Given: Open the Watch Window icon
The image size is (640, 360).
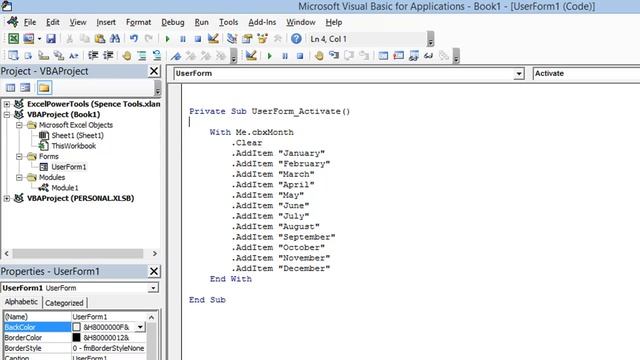Looking at the screenshot, I should 413,56.
